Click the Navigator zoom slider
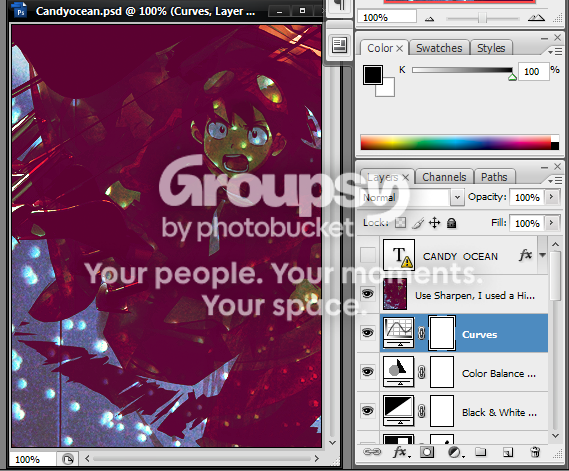This screenshot has width=569, height=471. (483, 17)
